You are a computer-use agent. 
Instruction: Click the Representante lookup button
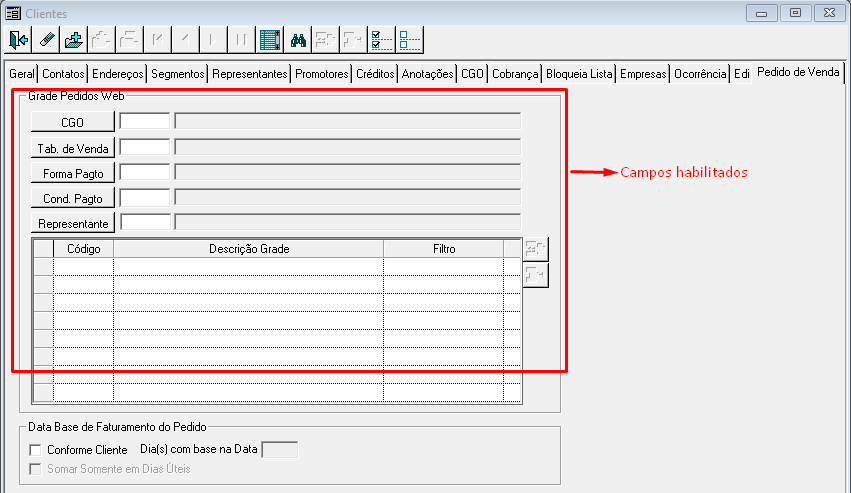(x=73, y=223)
